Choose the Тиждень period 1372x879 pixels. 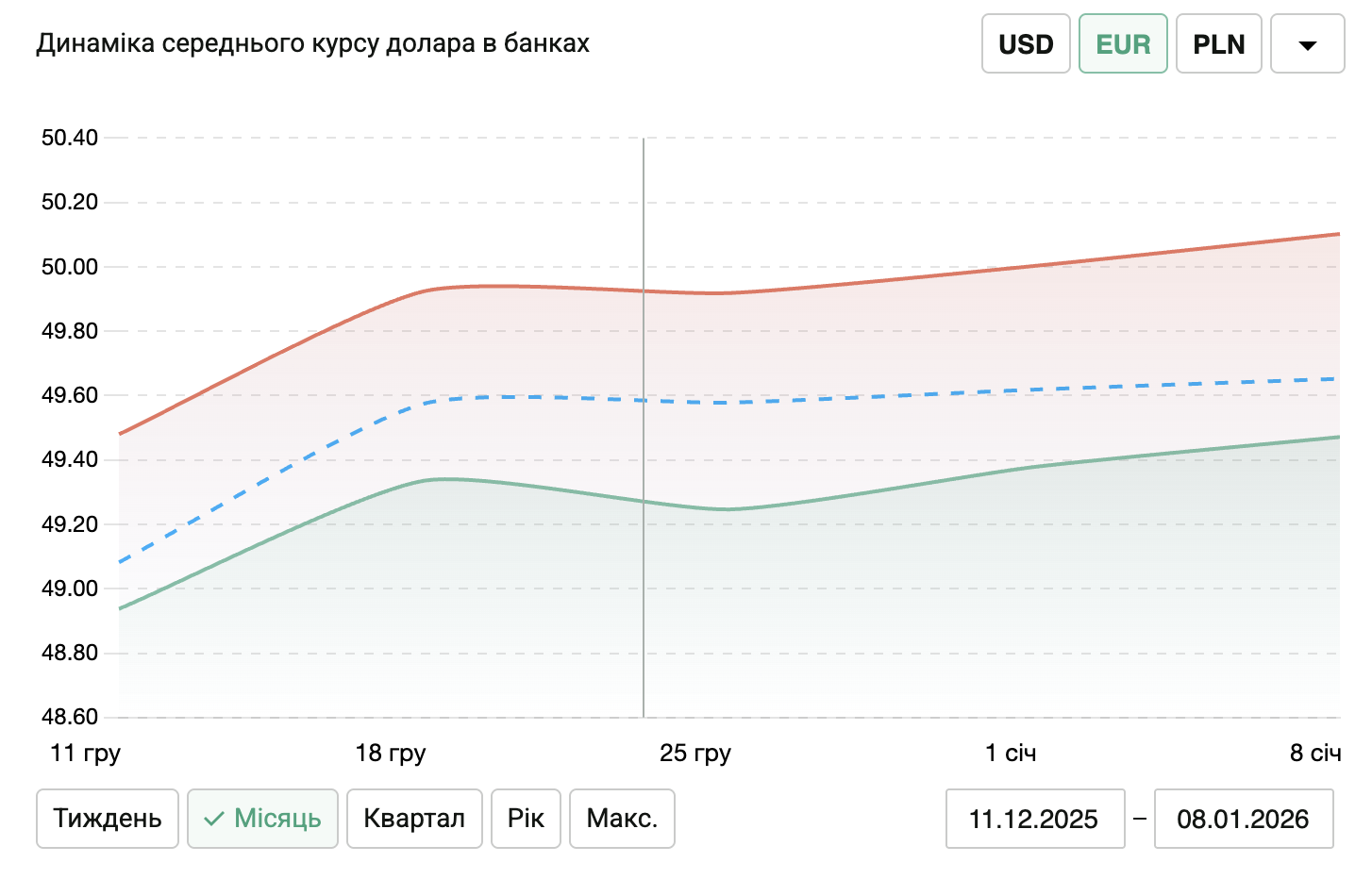[x=108, y=819]
